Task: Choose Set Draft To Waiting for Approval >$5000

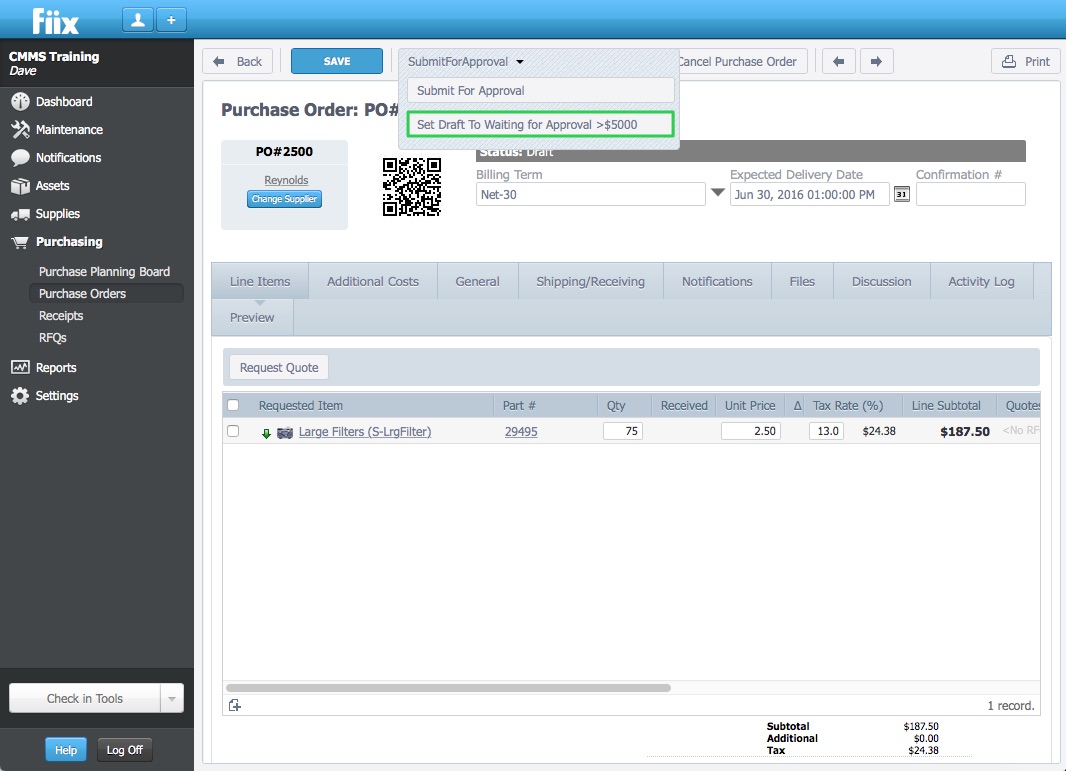Action: click(x=540, y=124)
